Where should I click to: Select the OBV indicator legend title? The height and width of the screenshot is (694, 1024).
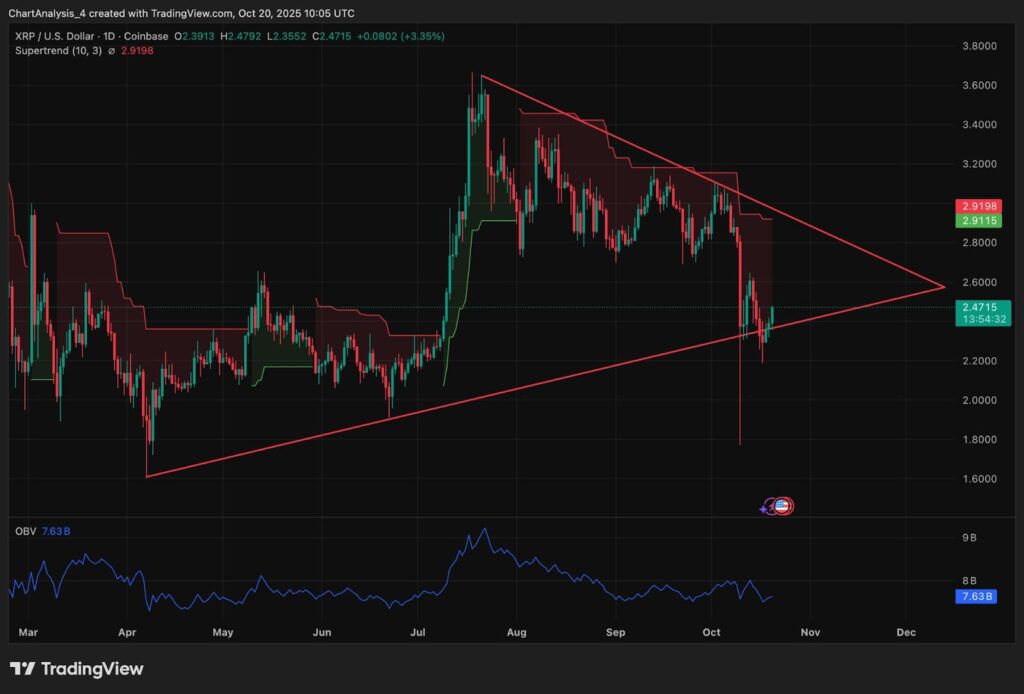click(x=23, y=532)
